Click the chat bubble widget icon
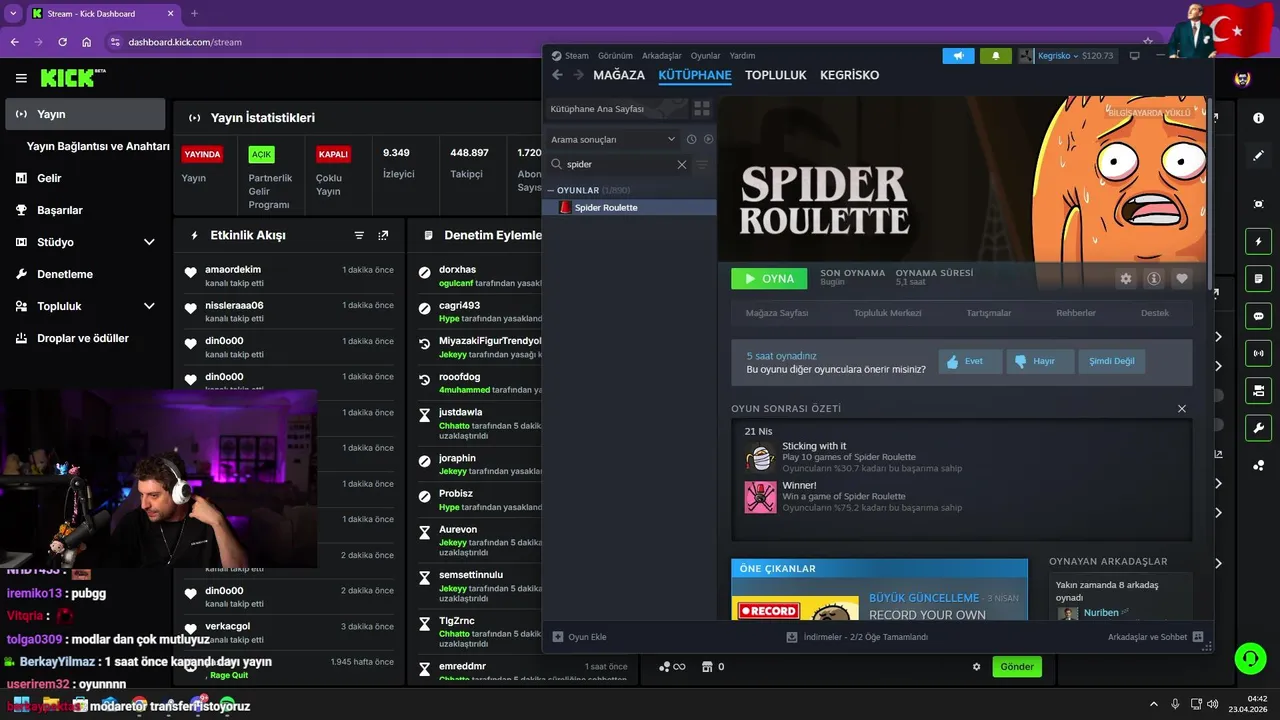The width and height of the screenshot is (1280, 720). tap(1258, 315)
